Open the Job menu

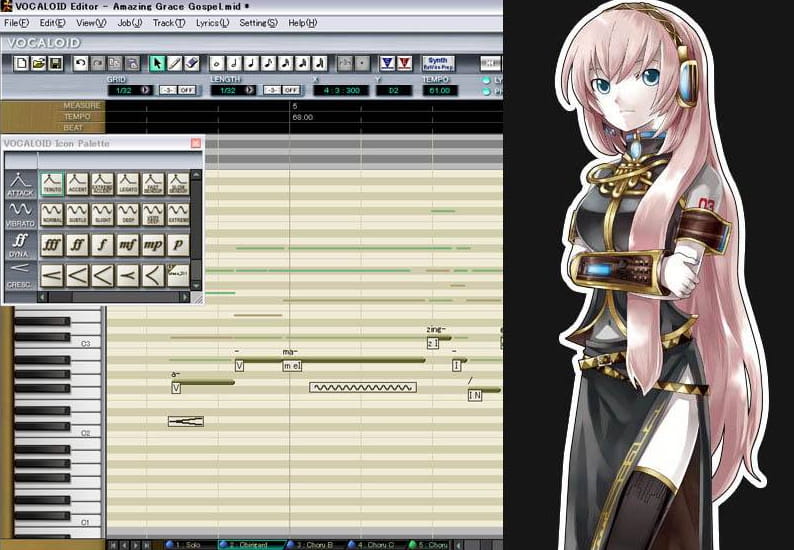(130, 23)
